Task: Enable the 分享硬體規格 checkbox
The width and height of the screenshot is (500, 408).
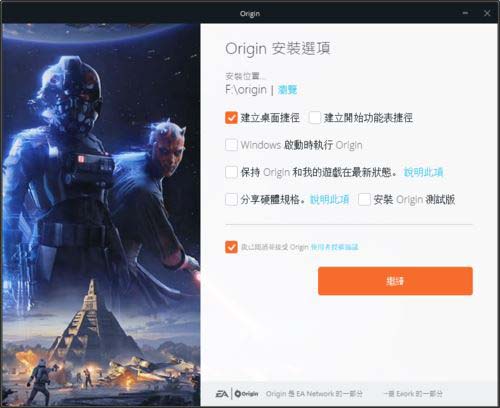Action: tap(231, 200)
